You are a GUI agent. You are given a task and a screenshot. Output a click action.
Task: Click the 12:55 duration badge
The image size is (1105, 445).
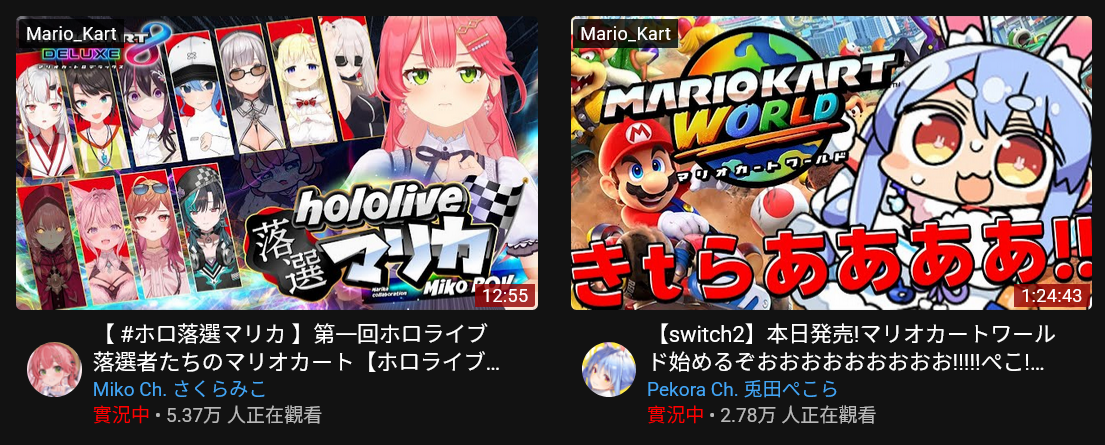point(505,295)
